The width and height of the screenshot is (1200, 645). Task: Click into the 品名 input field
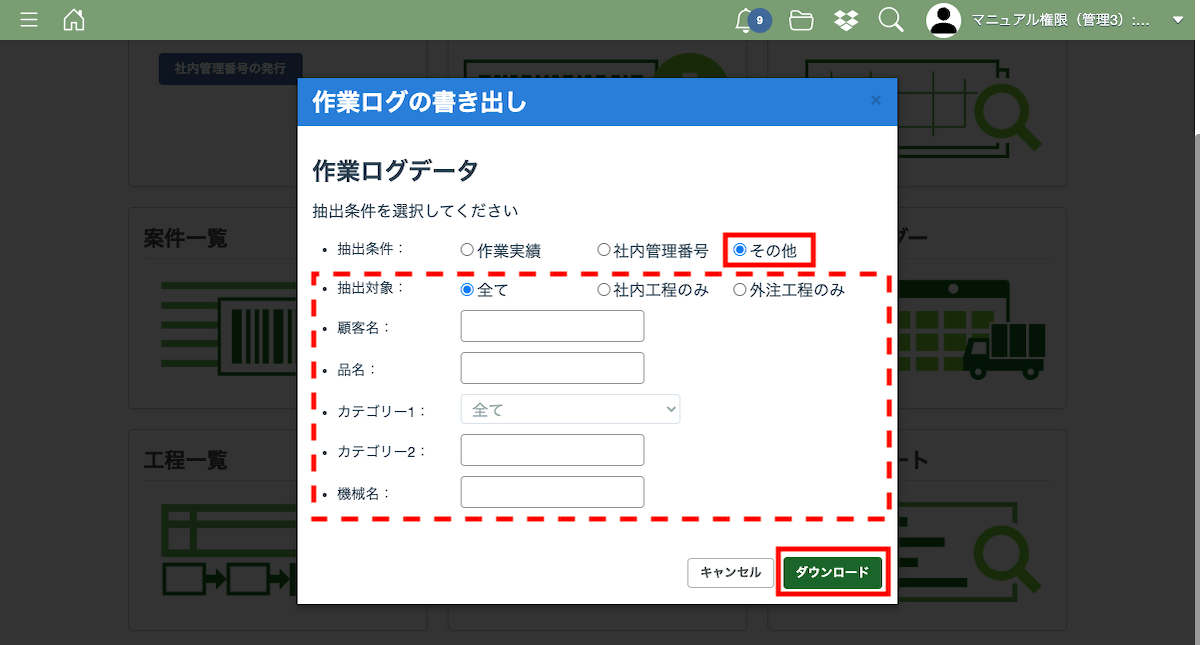coord(552,368)
